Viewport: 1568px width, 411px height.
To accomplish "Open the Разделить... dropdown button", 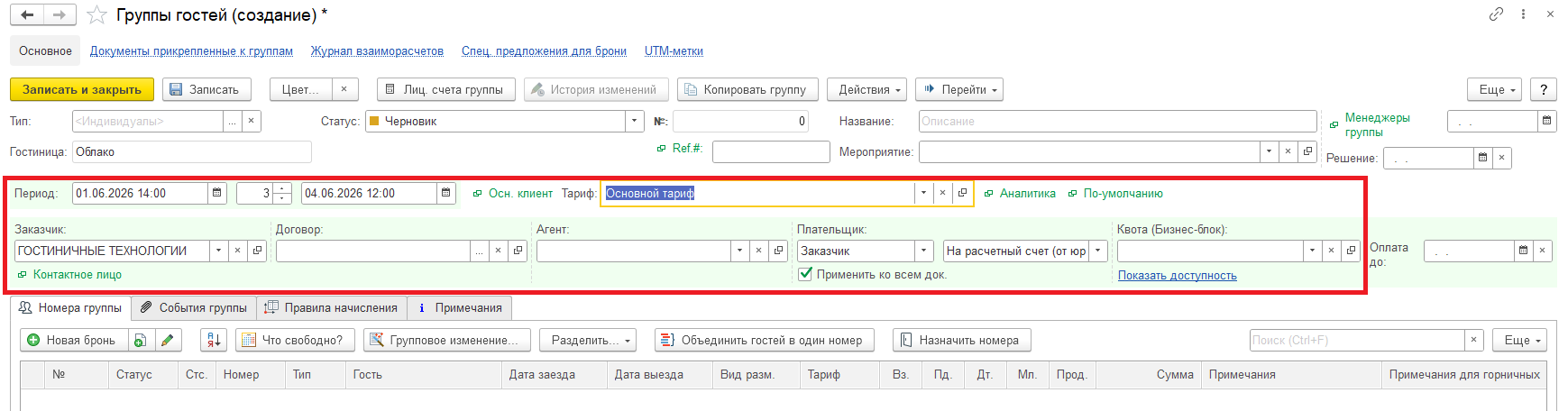I will pyautogui.click(x=588, y=340).
